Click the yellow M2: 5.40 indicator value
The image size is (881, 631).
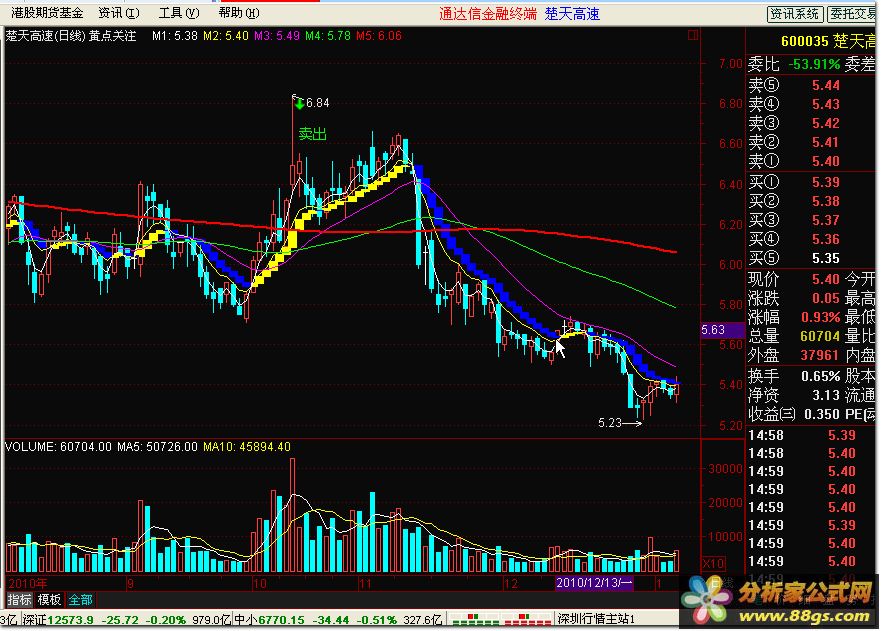[226, 36]
